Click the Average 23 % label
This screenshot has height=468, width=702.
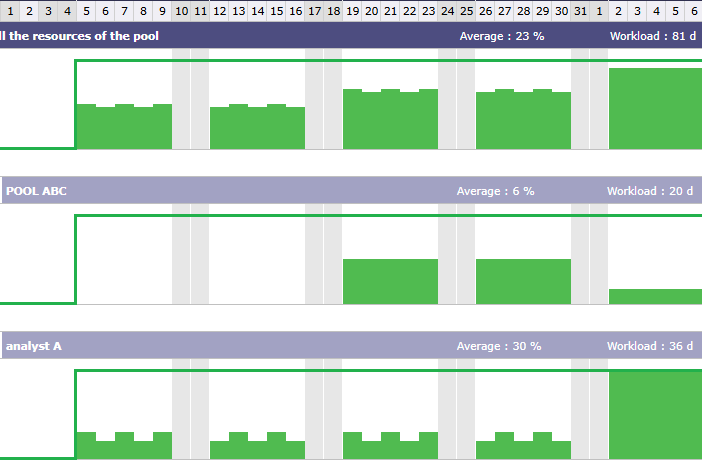[x=501, y=37]
